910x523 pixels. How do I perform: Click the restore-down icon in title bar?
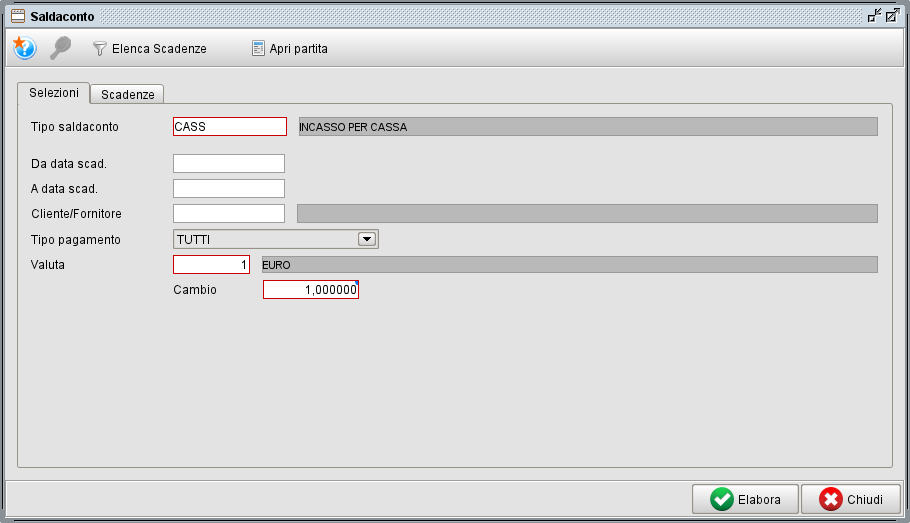[x=875, y=16]
